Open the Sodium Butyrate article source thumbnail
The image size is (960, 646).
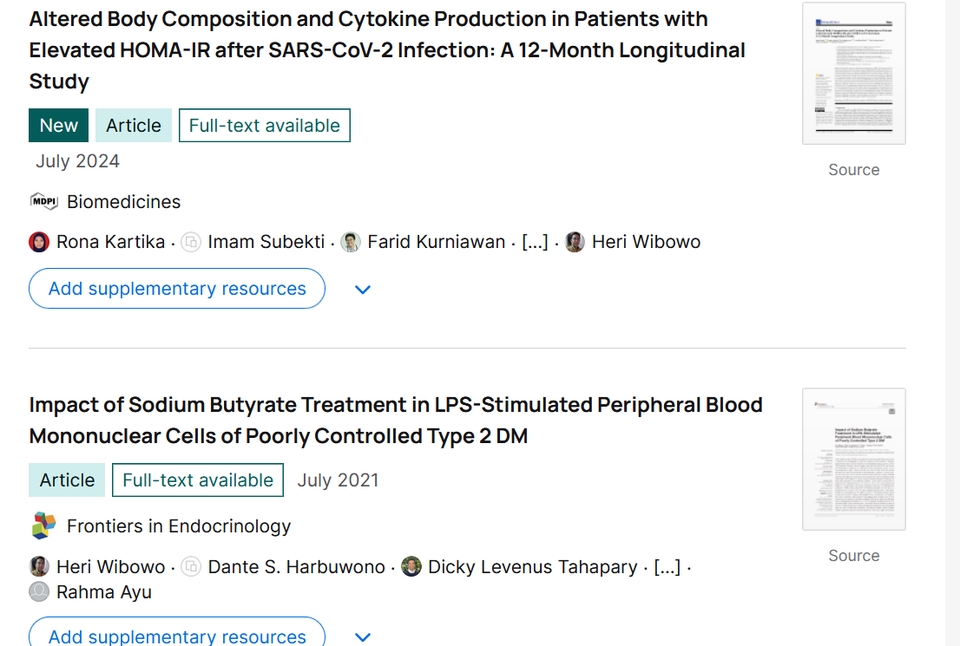coord(854,459)
